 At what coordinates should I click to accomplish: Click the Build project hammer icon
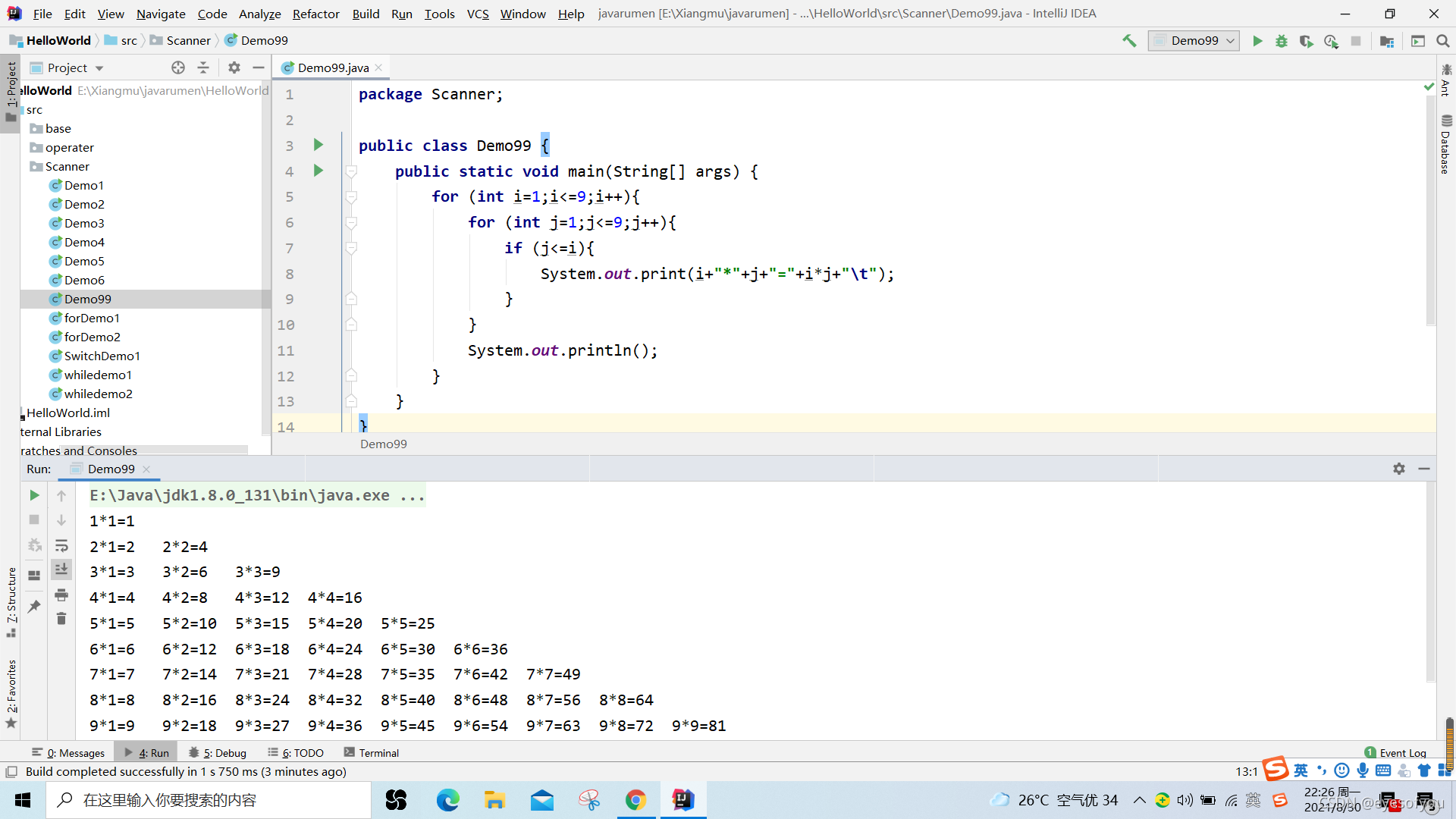click(1129, 41)
